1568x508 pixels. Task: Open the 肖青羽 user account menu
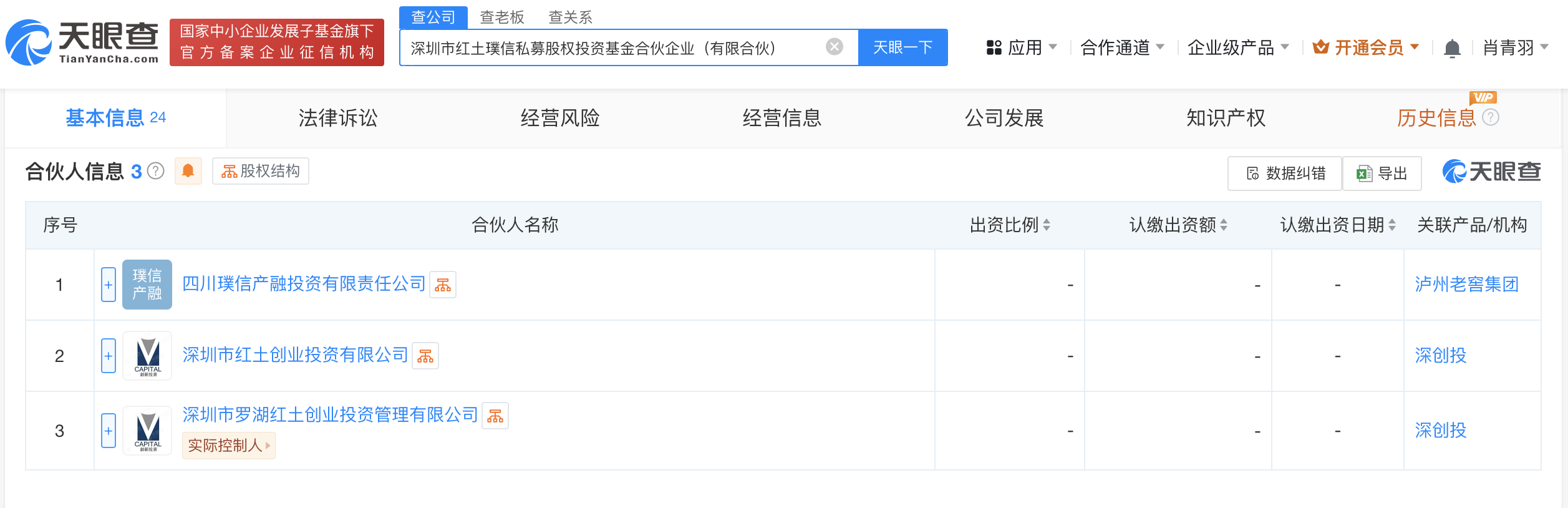pyautogui.click(x=1516, y=47)
